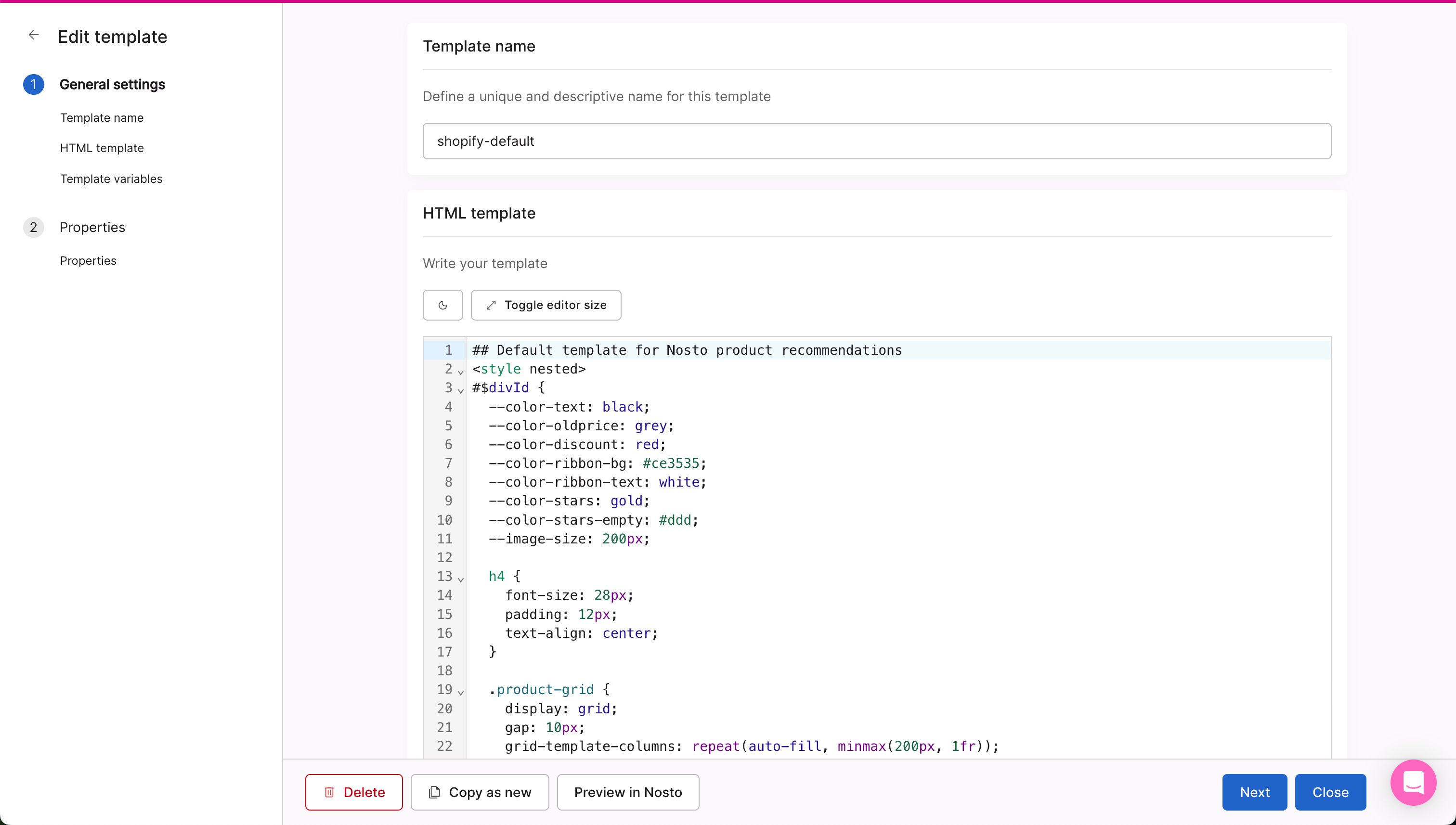Viewport: 1456px width, 825px height.
Task: Select the Template name sidebar link
Action: (x=102, y=118)
